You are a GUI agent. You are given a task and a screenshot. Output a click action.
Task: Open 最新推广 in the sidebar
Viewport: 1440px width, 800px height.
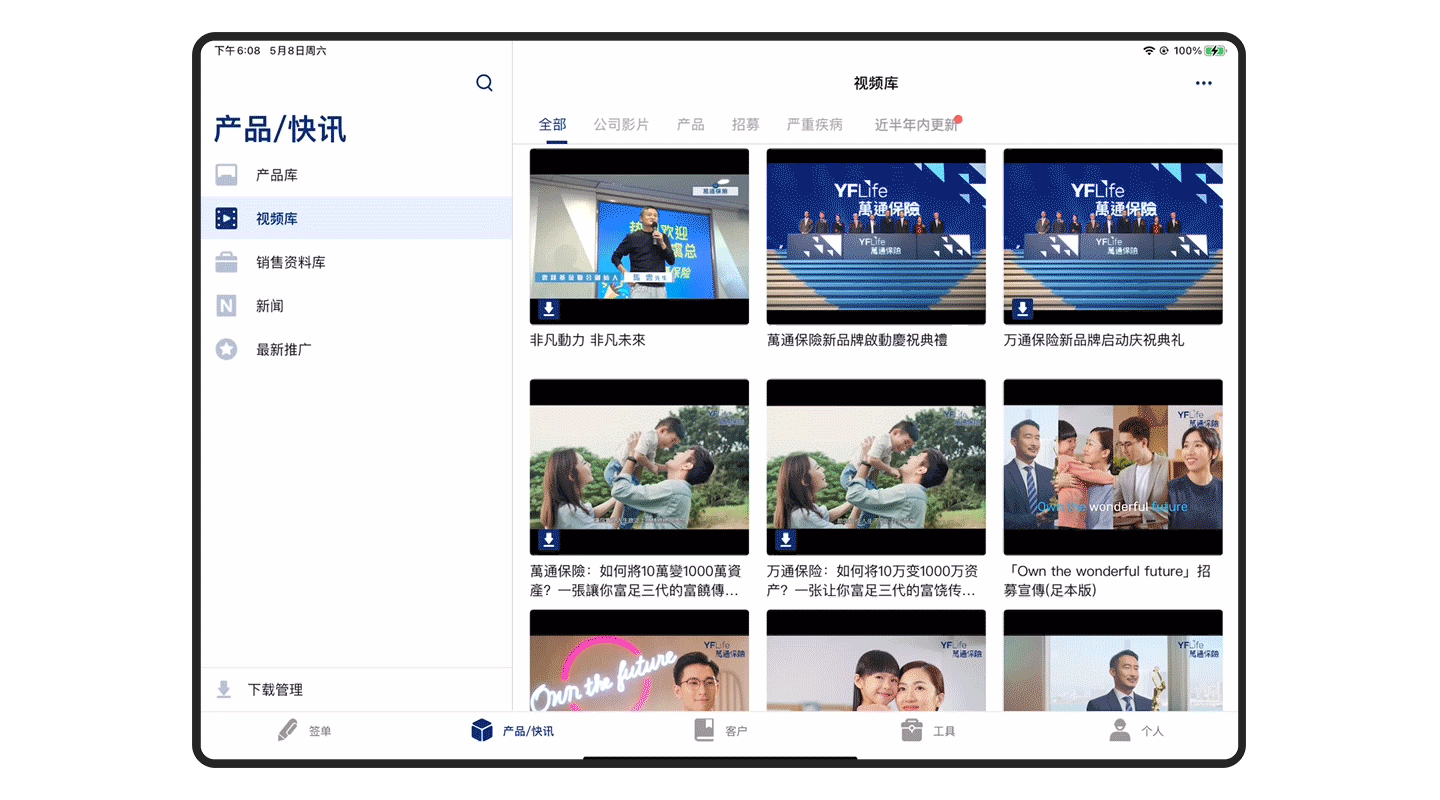point(356,350)
